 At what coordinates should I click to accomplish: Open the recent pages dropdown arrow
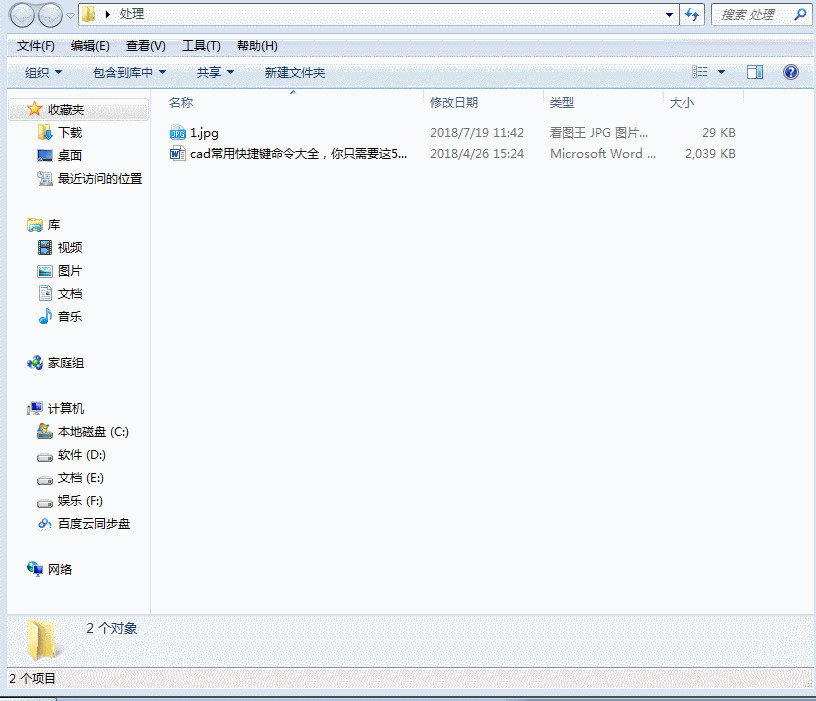(x=70, y=16)
